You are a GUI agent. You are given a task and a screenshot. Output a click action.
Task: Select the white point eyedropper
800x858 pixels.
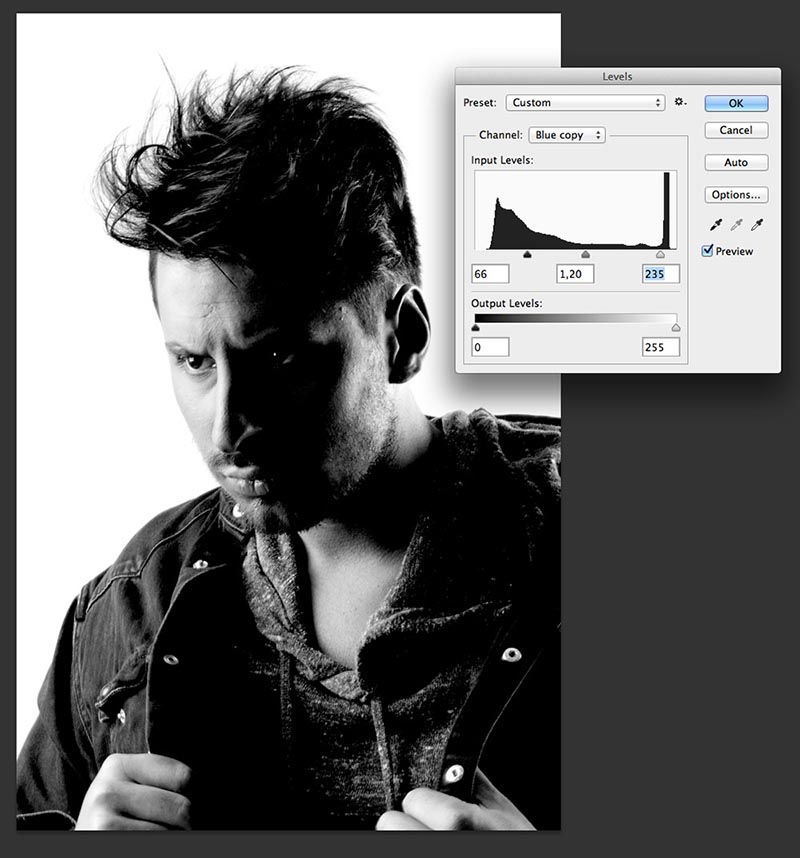click(x=757, y=225)
